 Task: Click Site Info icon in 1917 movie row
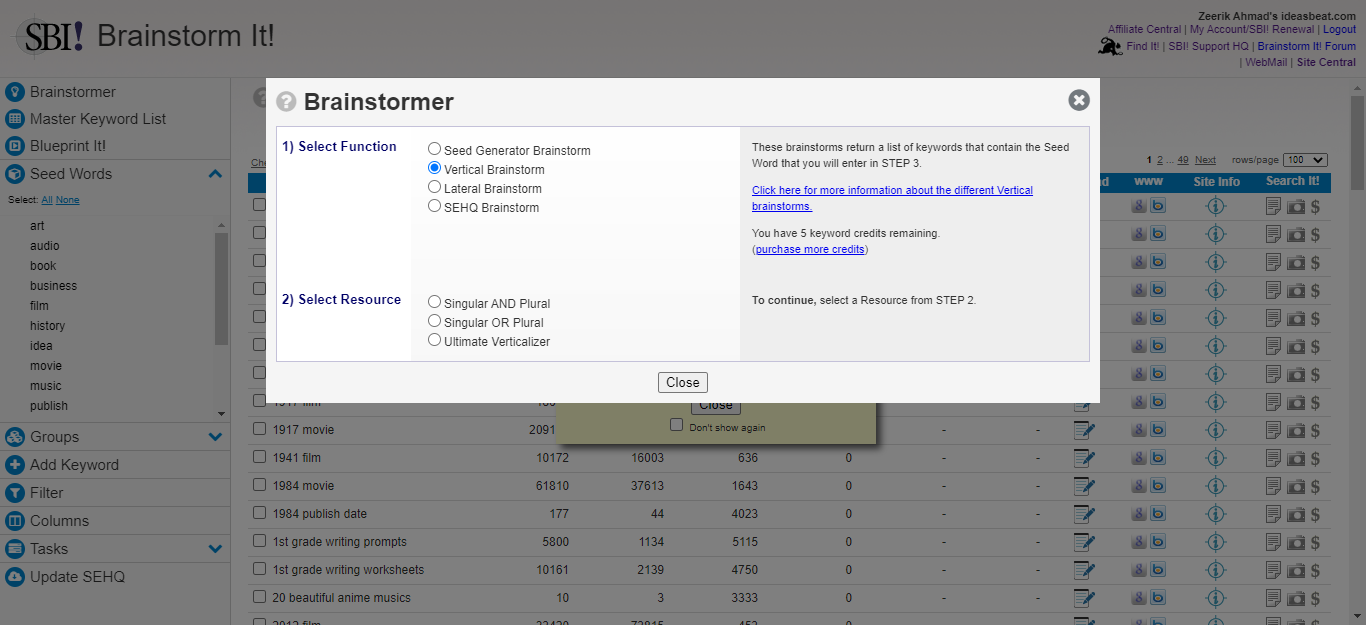pos(1216,430)
